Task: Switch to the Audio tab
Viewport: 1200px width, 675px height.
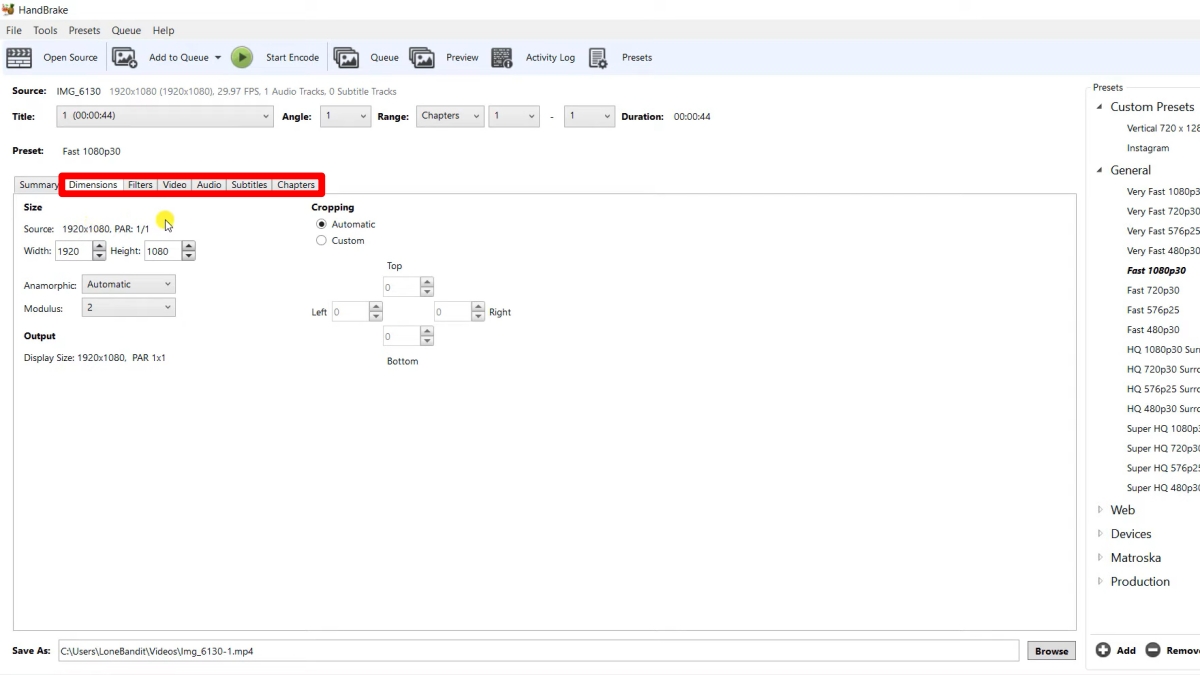Action: click(x=209, y=185)
